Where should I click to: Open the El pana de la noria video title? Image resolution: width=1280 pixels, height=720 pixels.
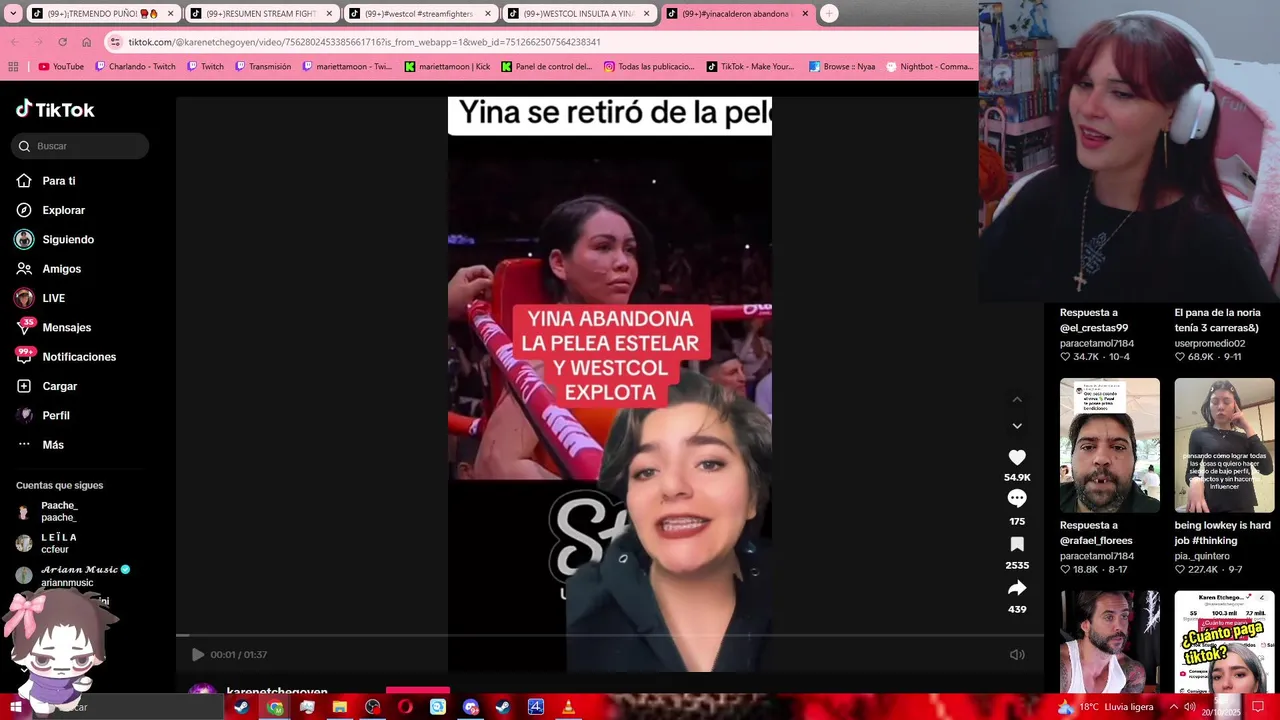[x=1217, y=320]
